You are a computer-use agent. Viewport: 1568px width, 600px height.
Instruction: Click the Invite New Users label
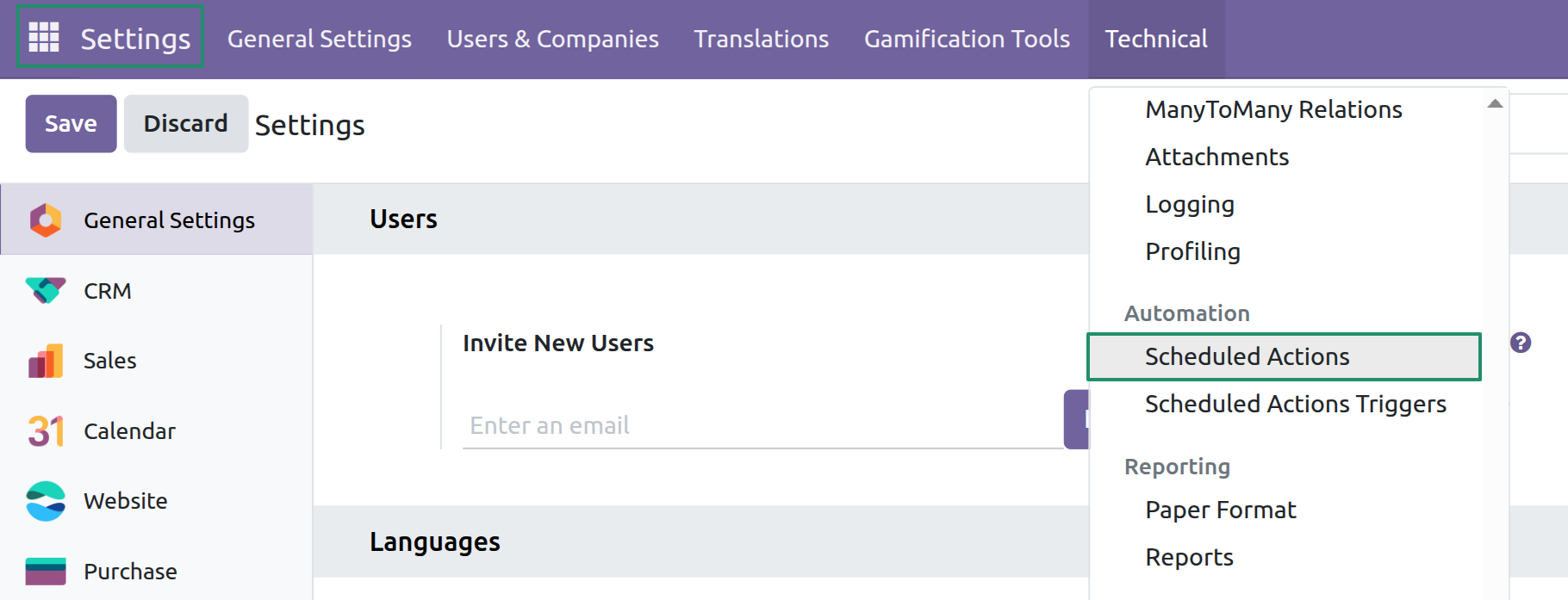[558, 343]
